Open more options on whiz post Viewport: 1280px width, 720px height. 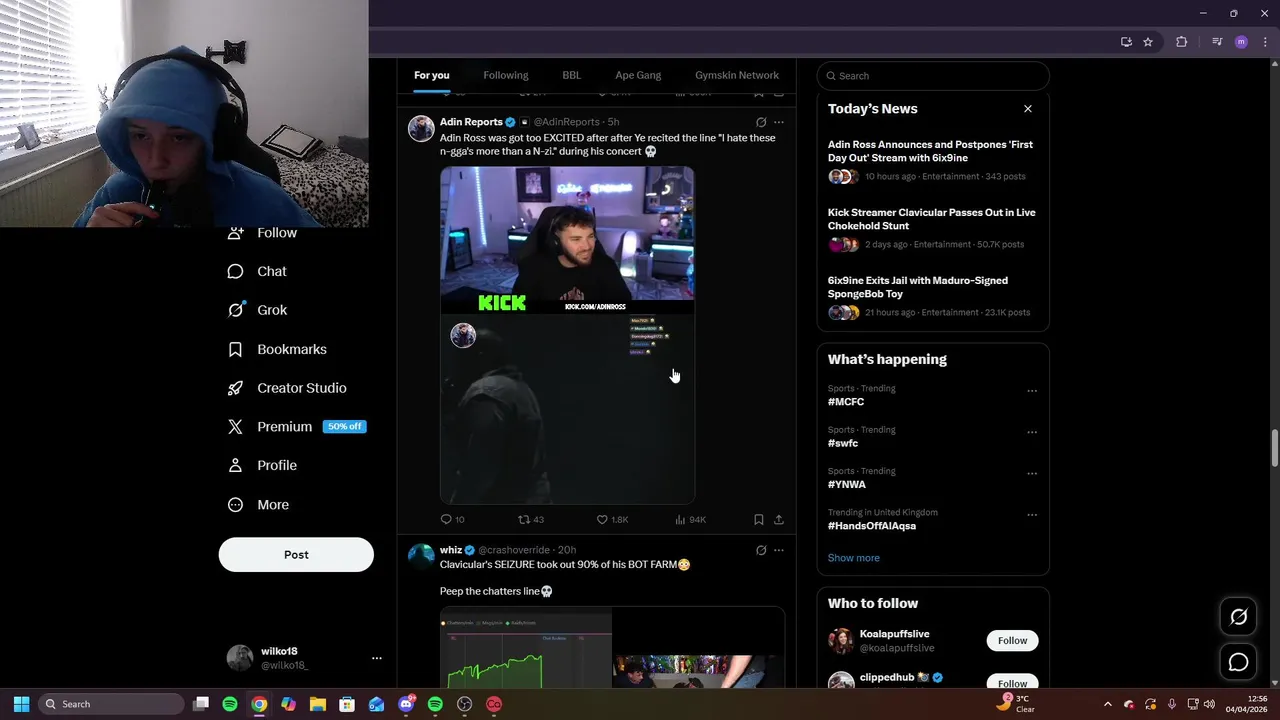[x=779, y=550]
